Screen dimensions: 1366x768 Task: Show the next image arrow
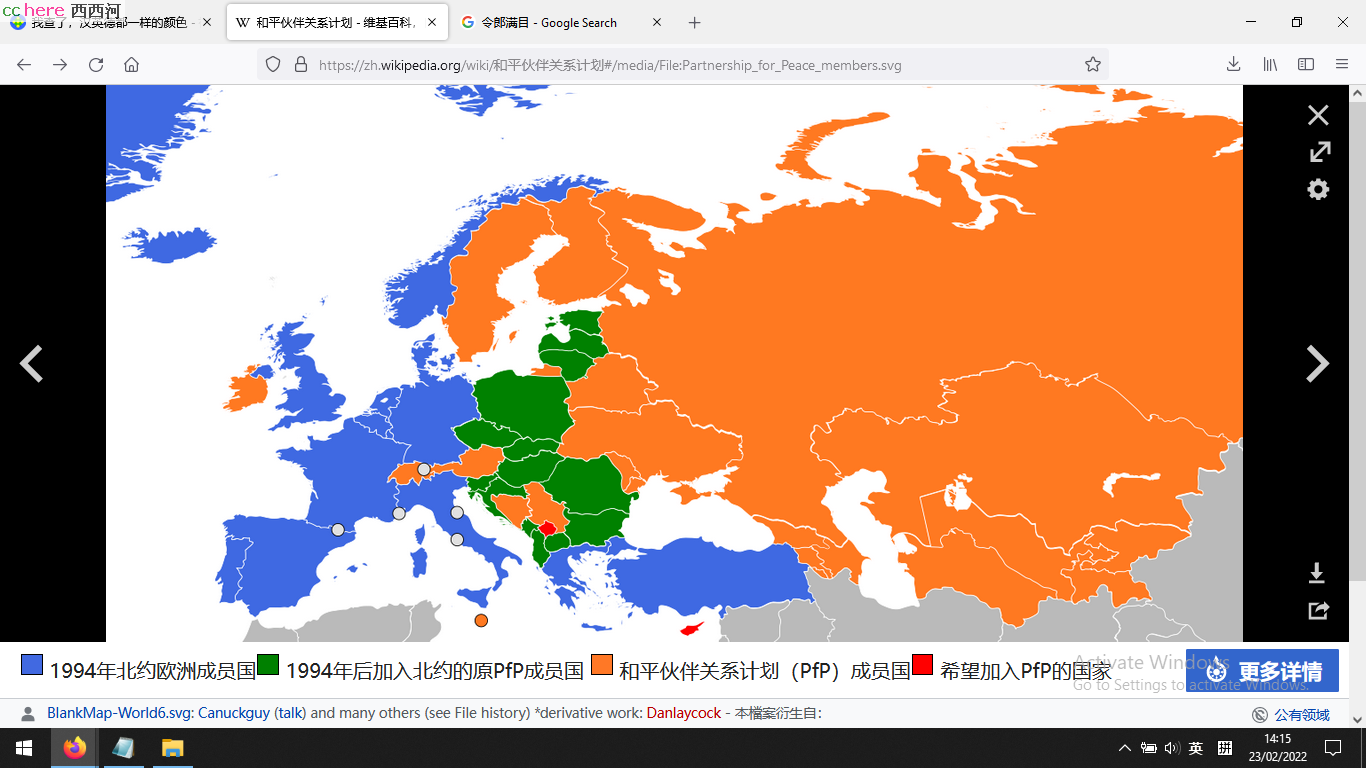1317,363
